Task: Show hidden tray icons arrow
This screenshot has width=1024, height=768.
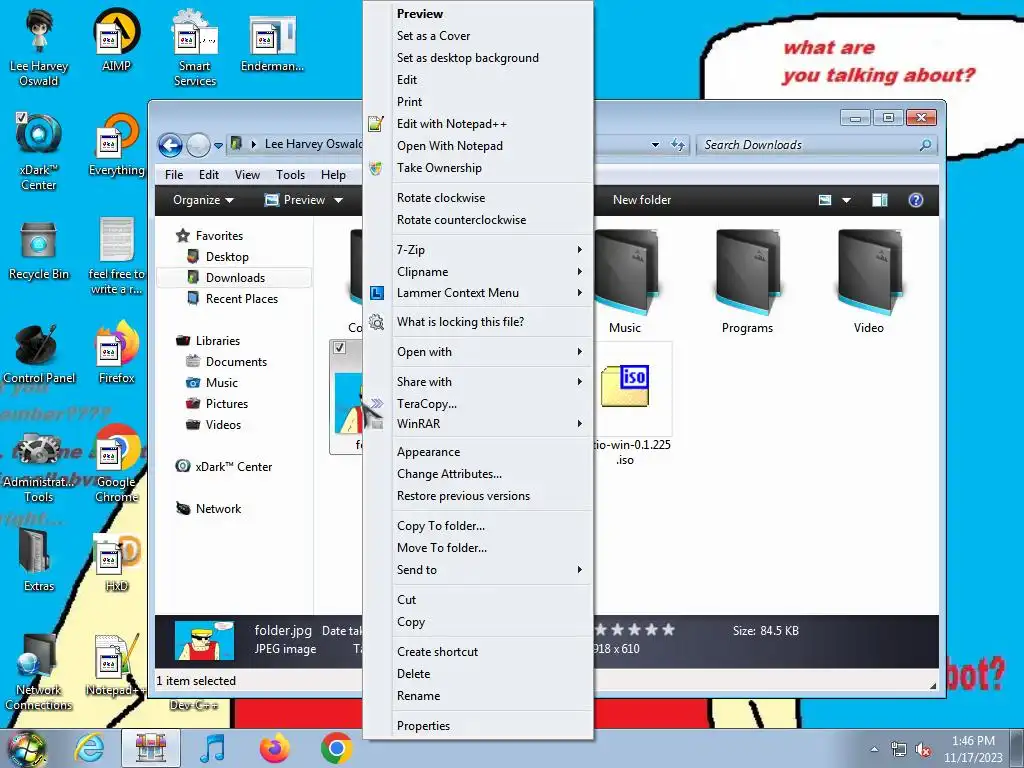Action: pyautogui.click(x=874, y=750)
